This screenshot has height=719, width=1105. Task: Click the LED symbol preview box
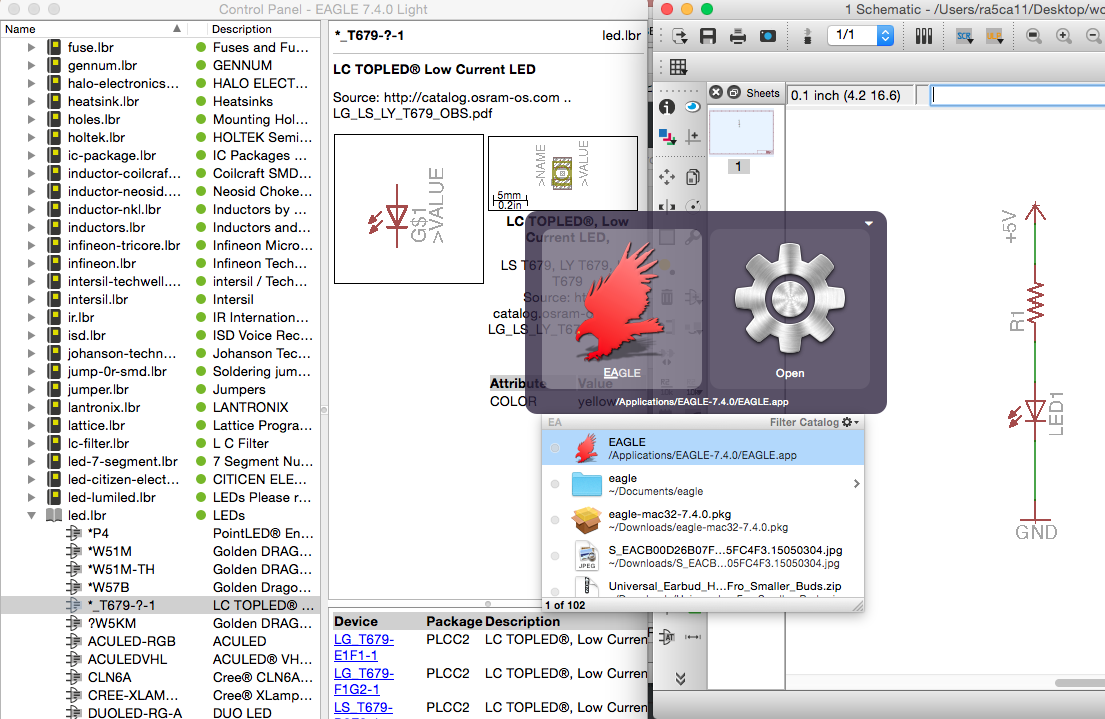pos(409,209)
